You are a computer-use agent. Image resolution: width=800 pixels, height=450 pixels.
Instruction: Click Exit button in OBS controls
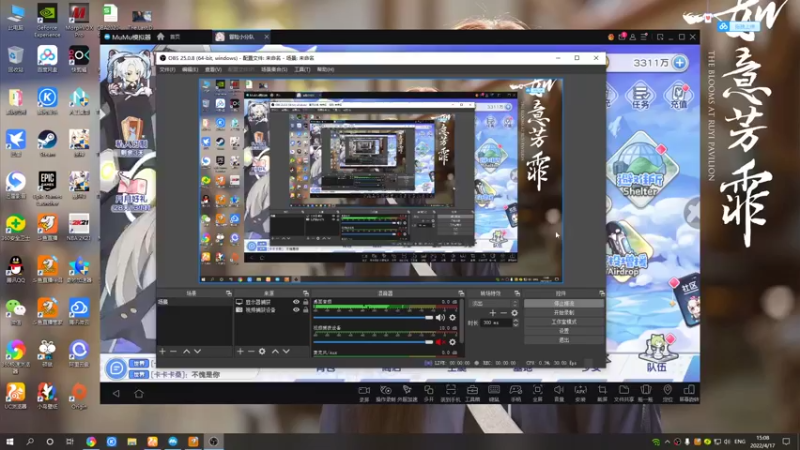564,340
